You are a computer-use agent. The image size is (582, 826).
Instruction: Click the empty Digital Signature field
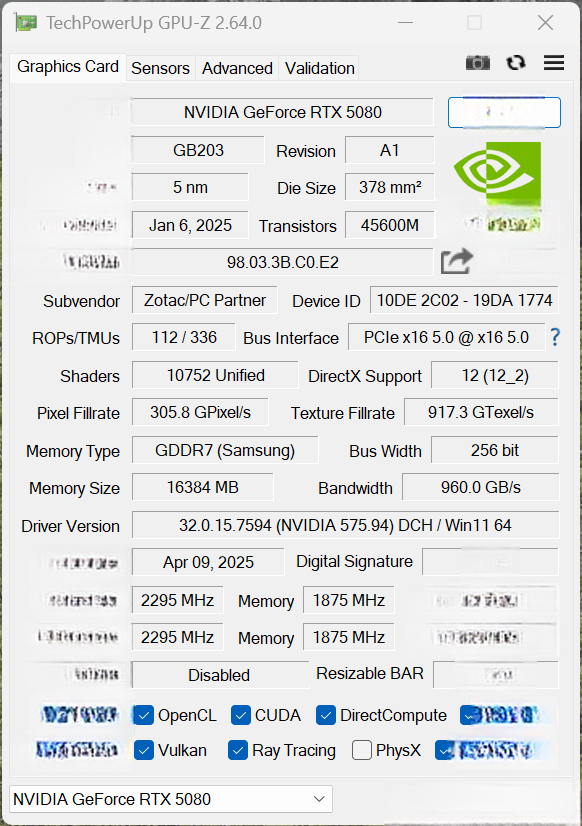490,562
